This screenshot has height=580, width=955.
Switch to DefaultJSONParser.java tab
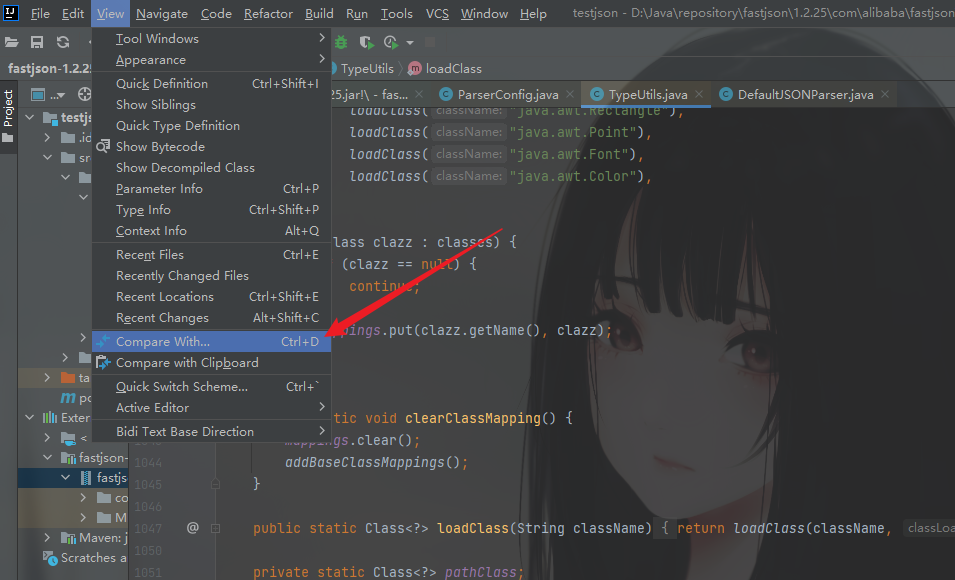(x=805, y=94)
